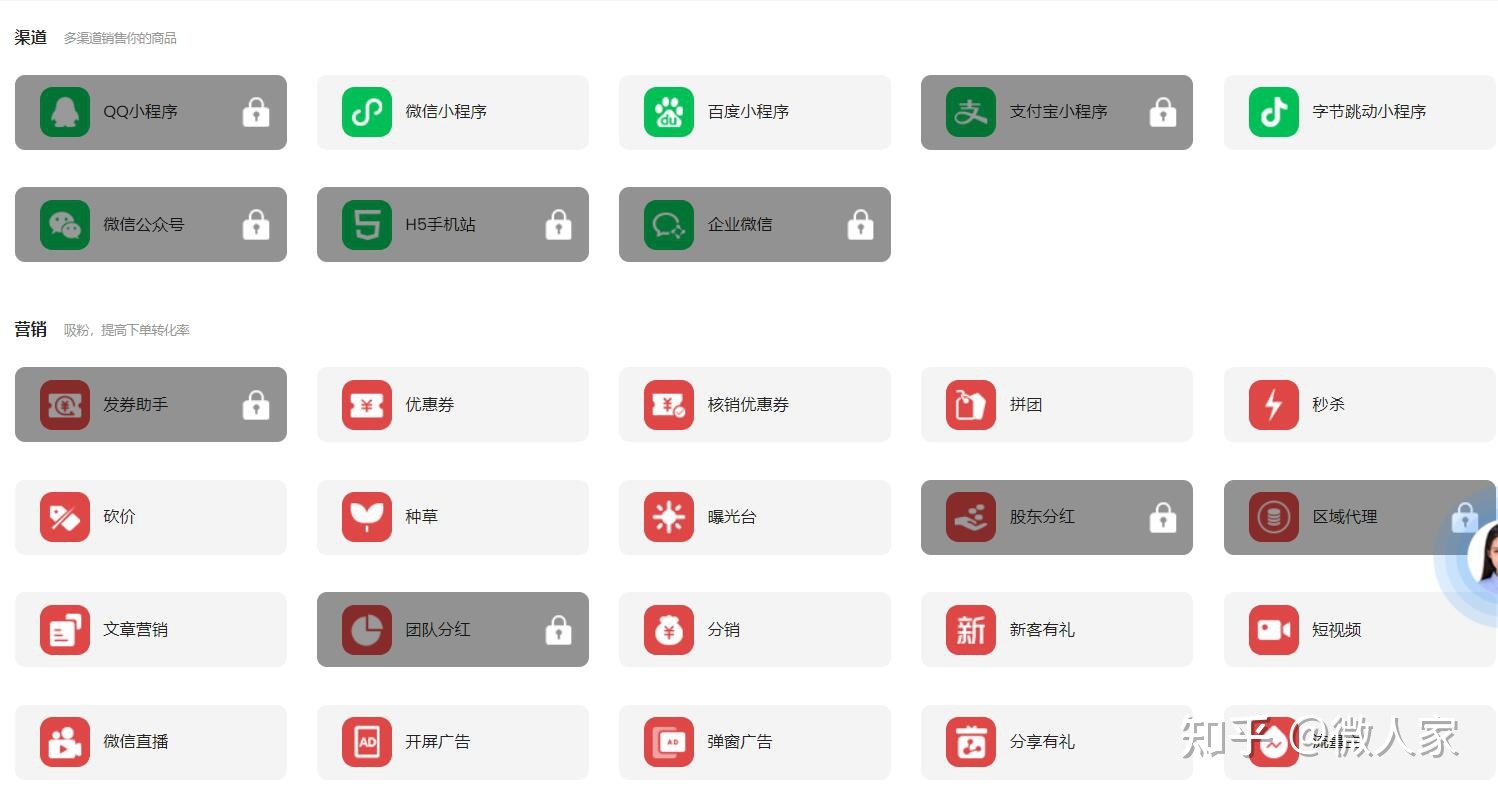1498x798 pixels.
Task: Click the lock on 发券助手 card
Action: pos(256,405)
